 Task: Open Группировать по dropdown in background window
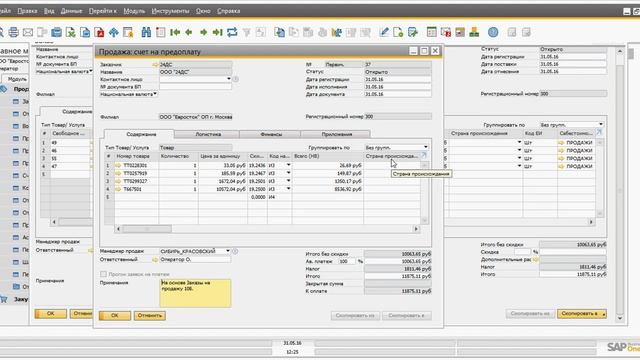[x=601, y=124]
